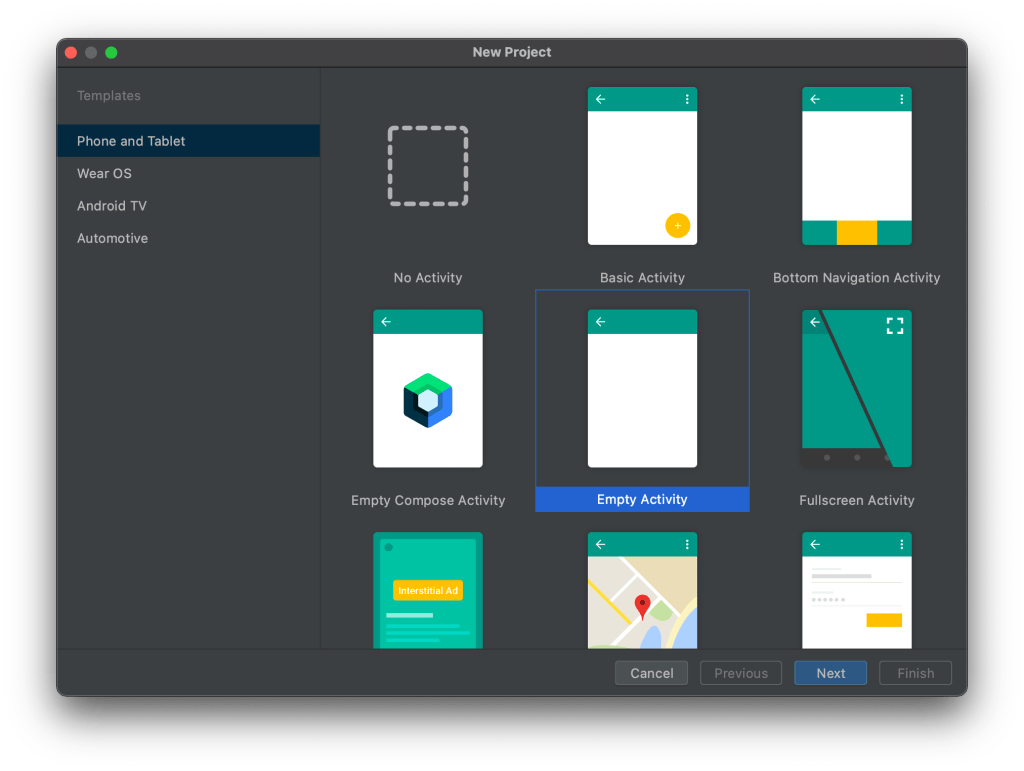Open the Phone and Tablet category
The height and width of the screenshot is (771, 1024).
131,141
